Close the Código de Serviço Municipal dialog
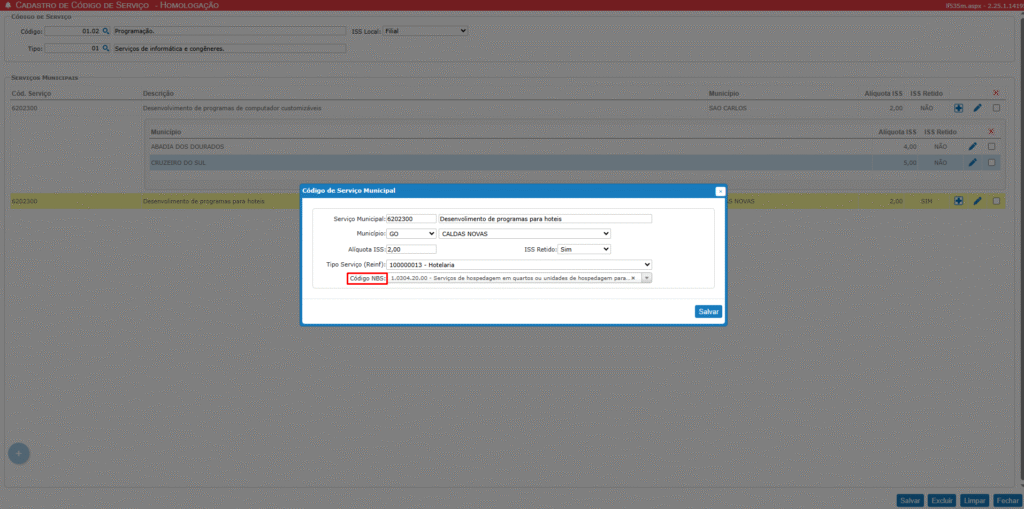Viewport: 1024px width, 509px height. [720, 190]
